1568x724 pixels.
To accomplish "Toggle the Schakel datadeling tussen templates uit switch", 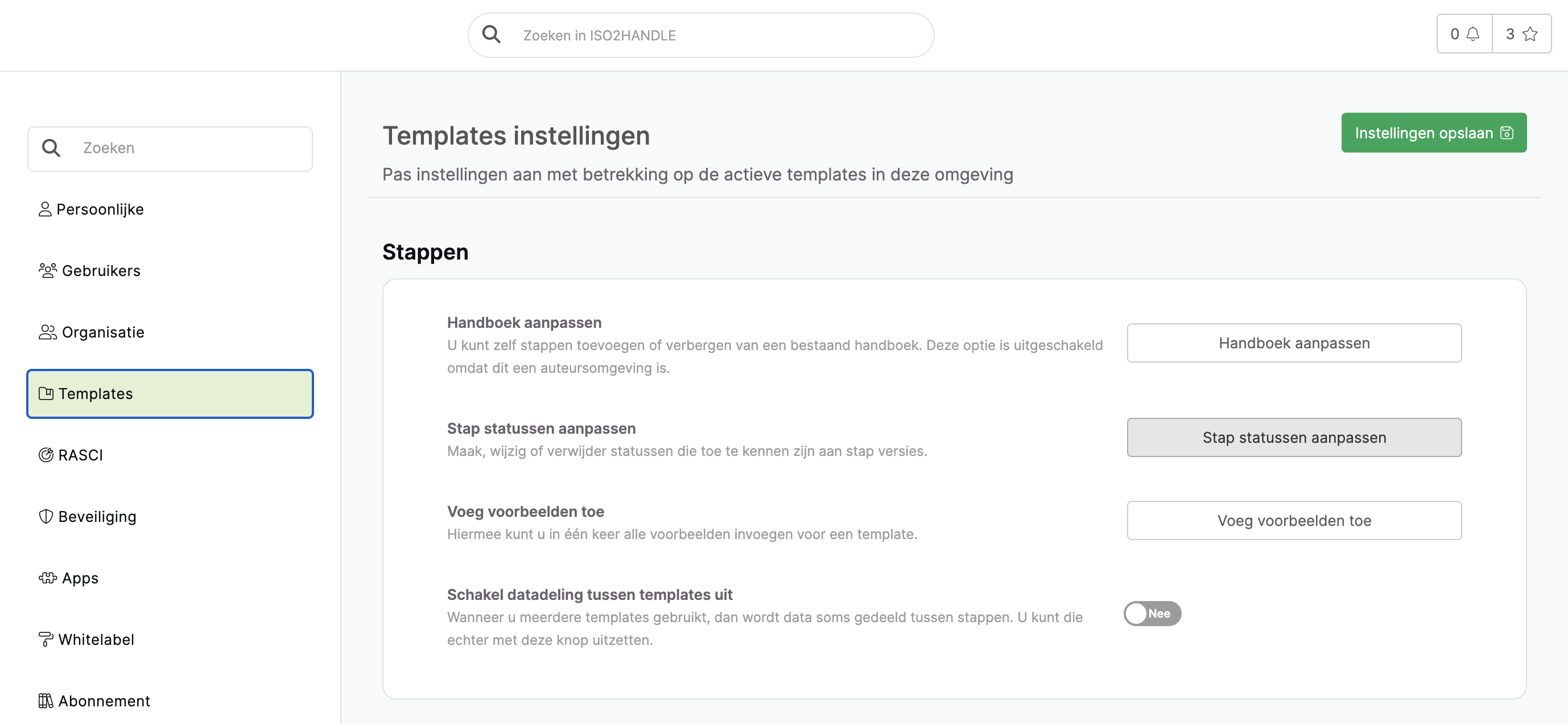I will tap(1152, 613).
